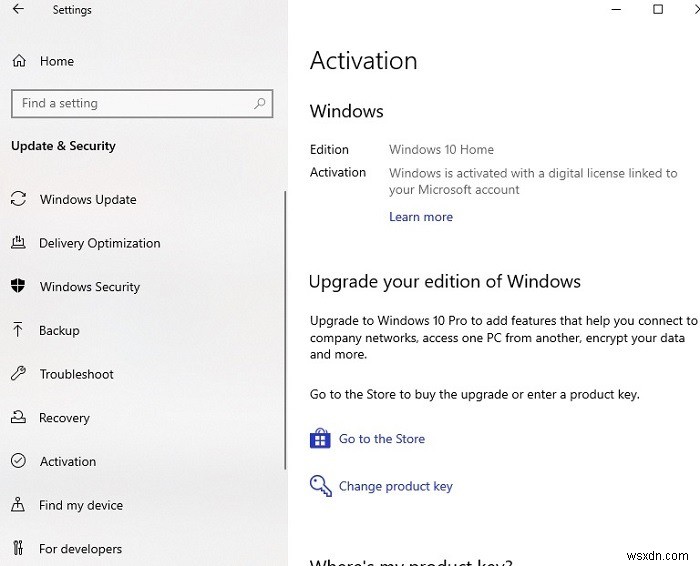Screen dimensions: 700x566
Task: Click the search magnifier icon
Action: click(259, 104)
